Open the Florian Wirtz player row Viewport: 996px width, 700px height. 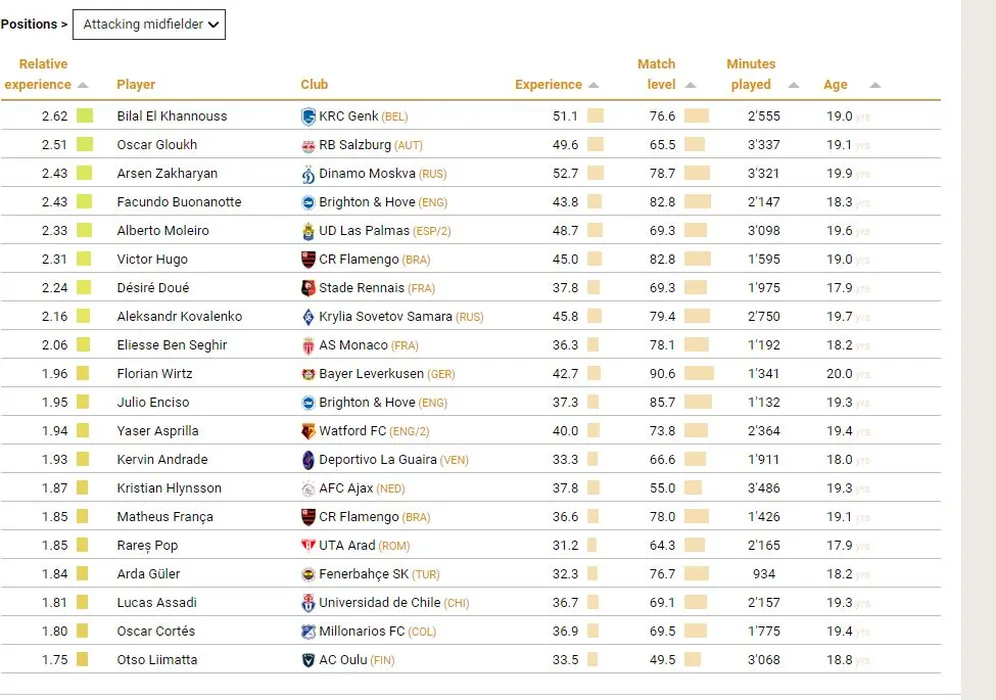tap(155, 374)
